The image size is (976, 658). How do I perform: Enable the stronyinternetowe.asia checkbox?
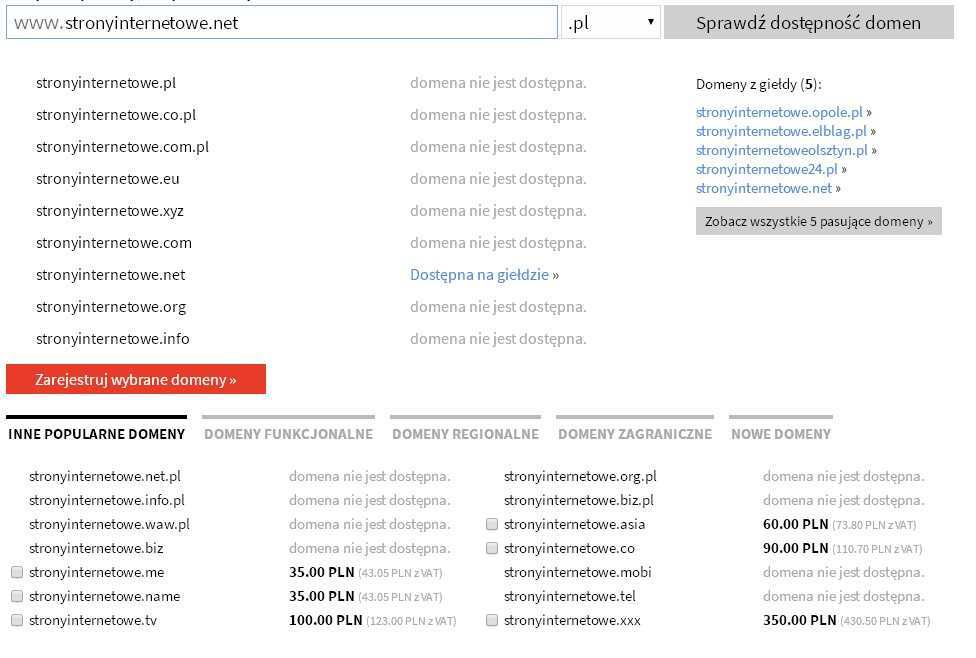pos(492,525)
